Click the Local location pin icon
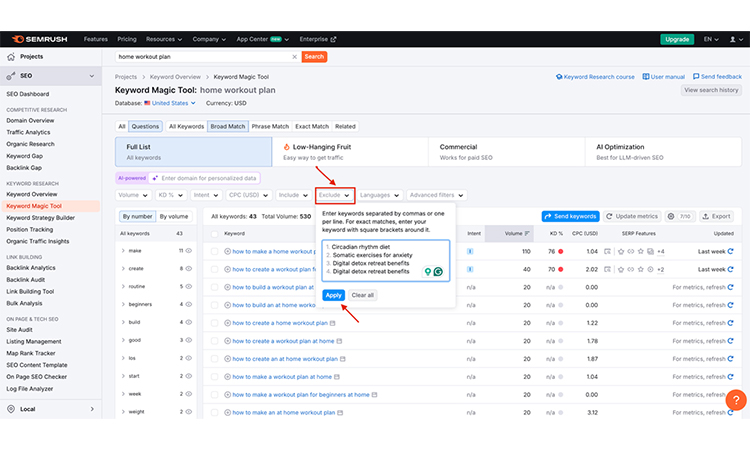750x450 pixels. pyautogui.click(x=11, y=409)
